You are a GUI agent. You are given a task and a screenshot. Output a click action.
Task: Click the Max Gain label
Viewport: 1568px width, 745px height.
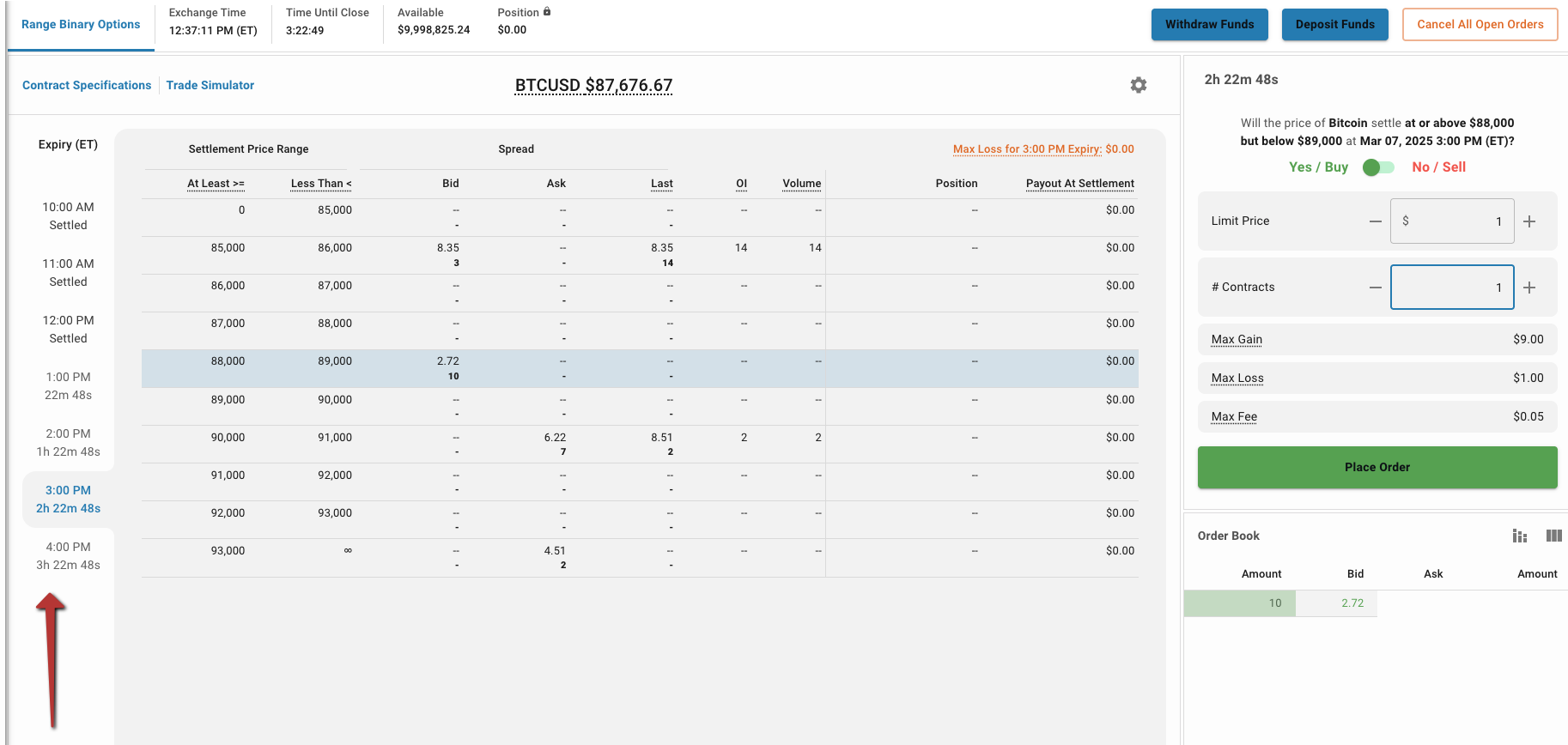(1237, 340)
